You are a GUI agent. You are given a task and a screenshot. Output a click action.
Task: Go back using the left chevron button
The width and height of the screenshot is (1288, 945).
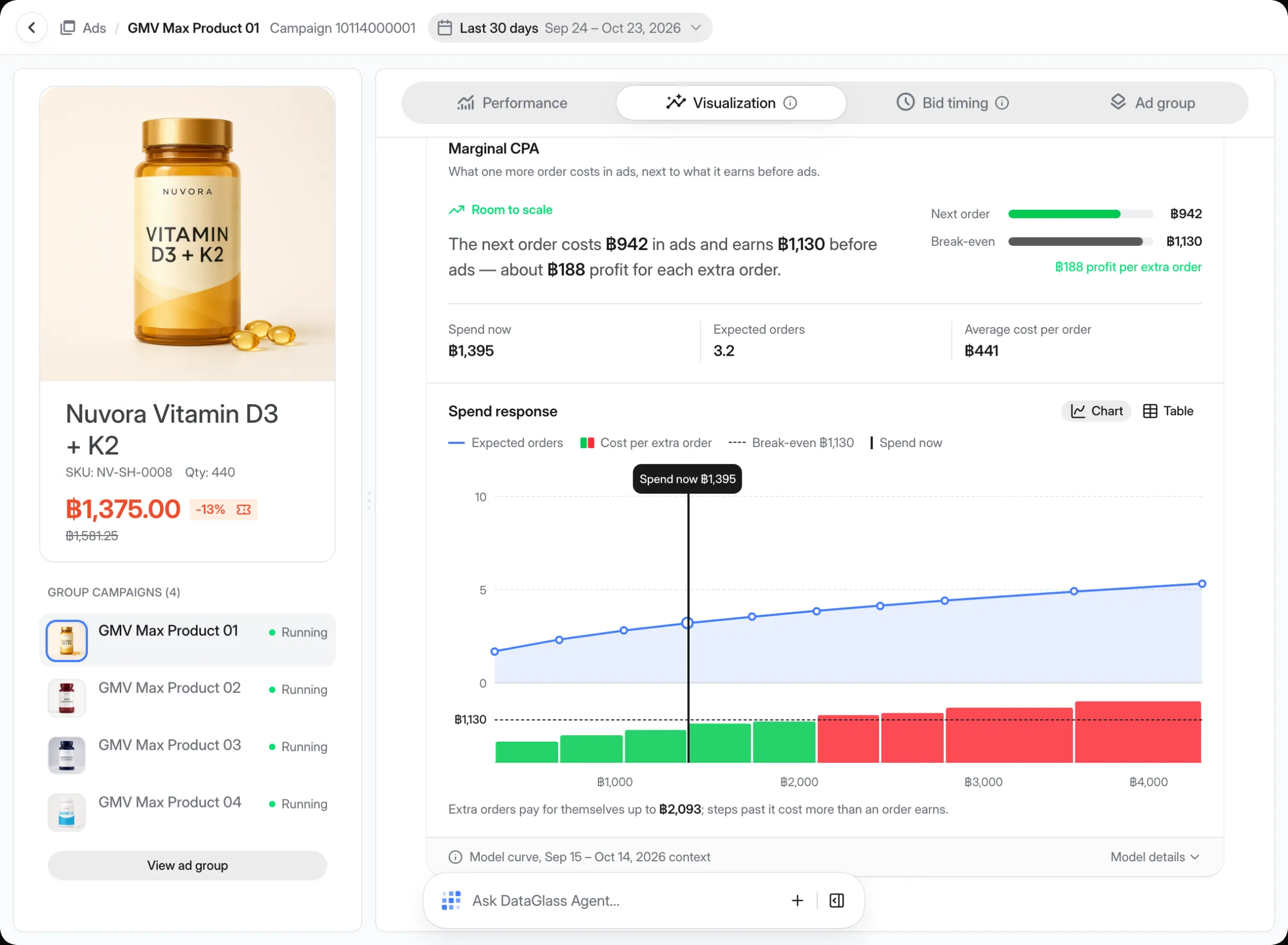32,27
